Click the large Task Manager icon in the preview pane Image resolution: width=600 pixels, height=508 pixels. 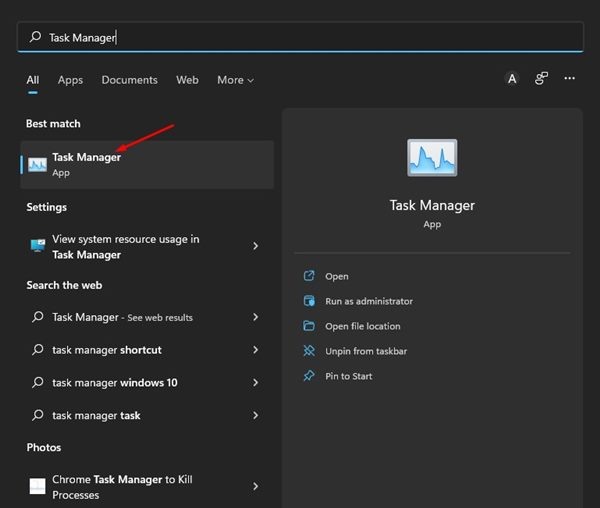(432, 160)
